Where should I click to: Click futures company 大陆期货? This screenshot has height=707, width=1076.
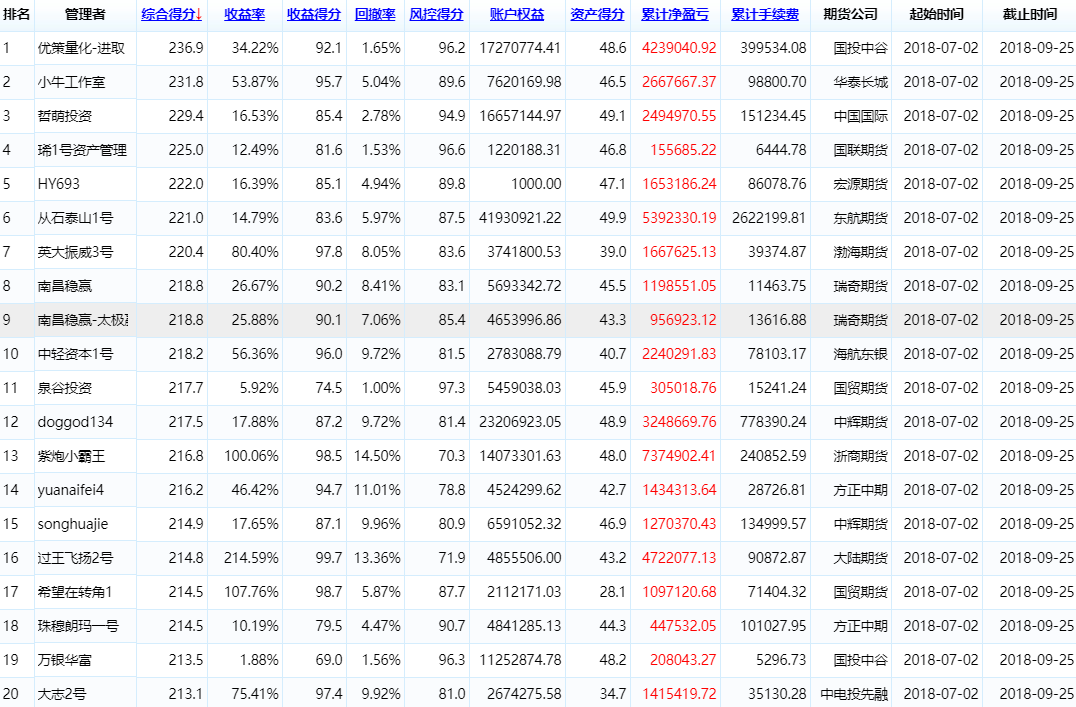(861, 558)
